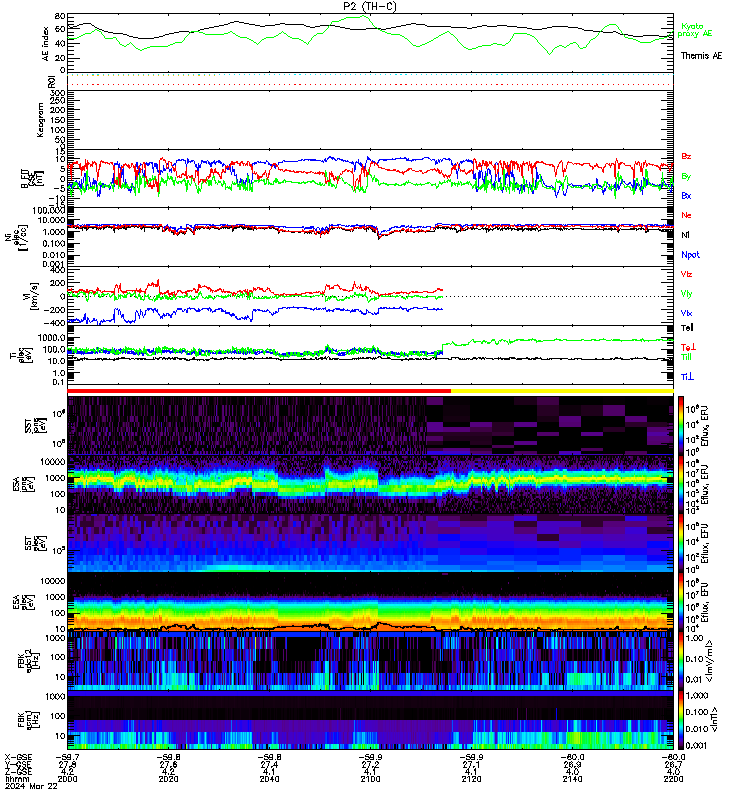
Task: Click the 26.7 Y-GSE value
Action: coord(673,764)
